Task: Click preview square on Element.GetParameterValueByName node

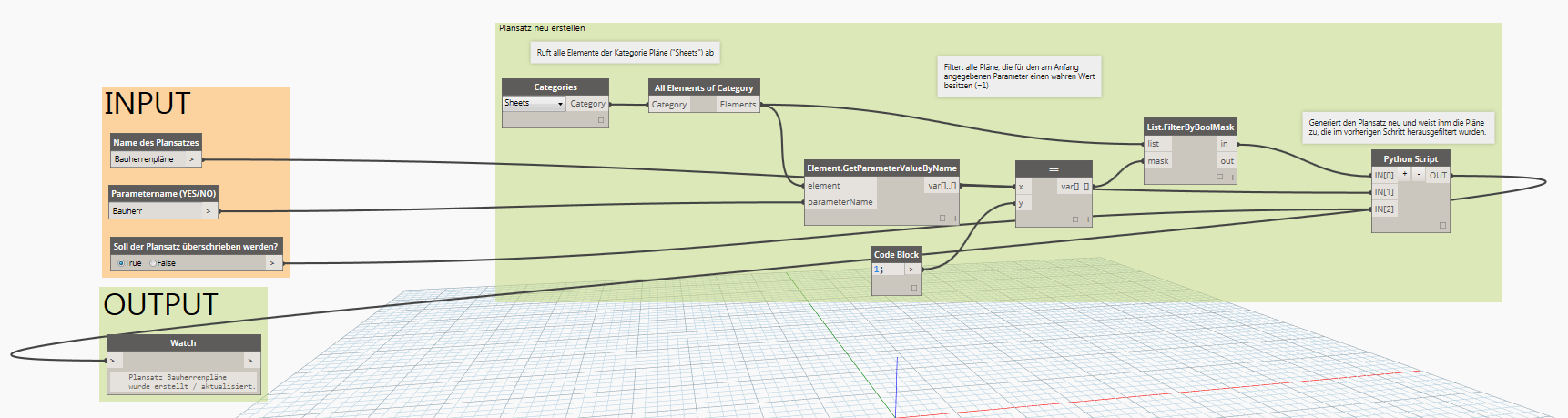Action: pyautogui.click(x=942, y=219)
